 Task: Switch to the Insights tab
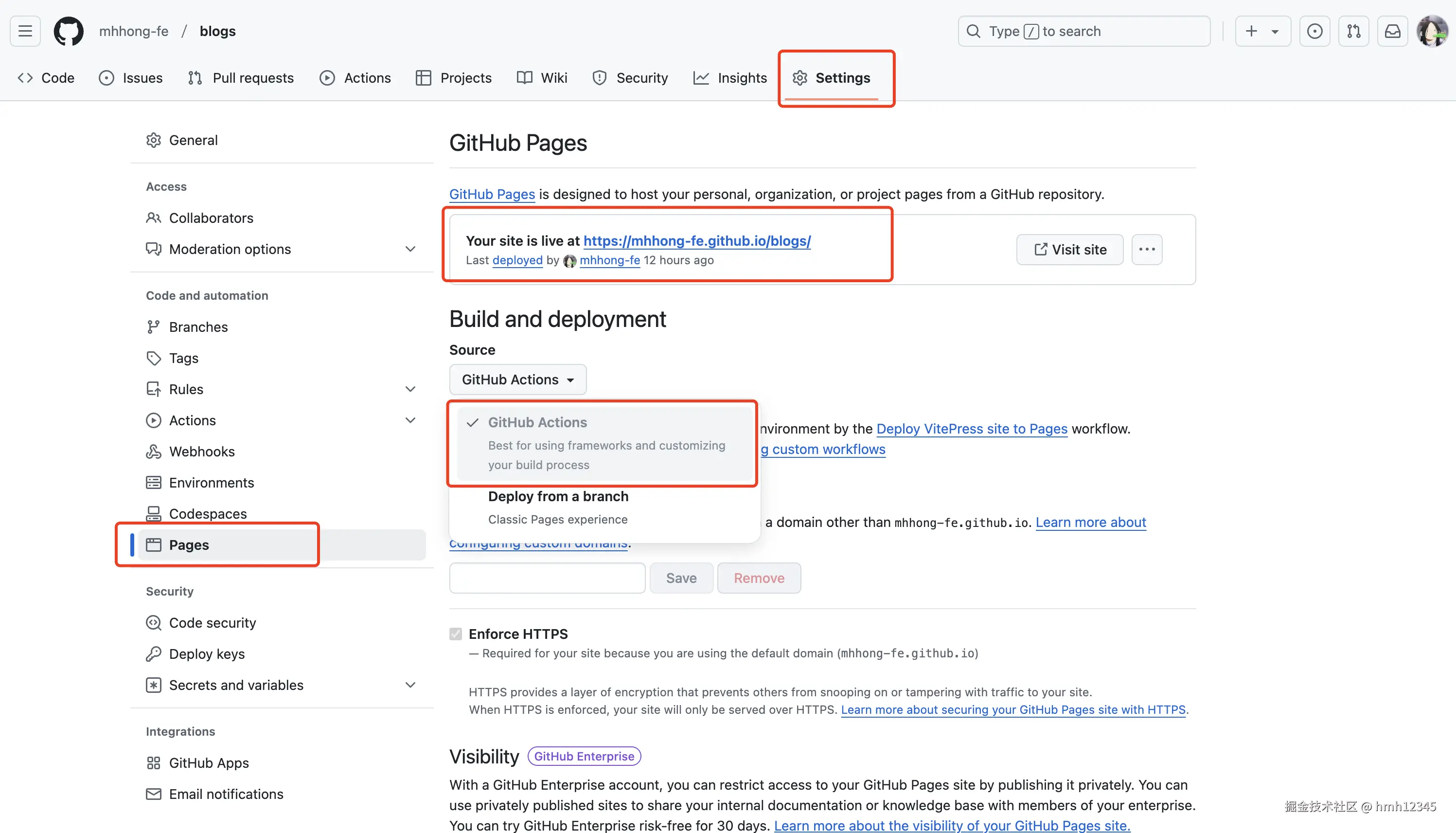click(730, 78)
